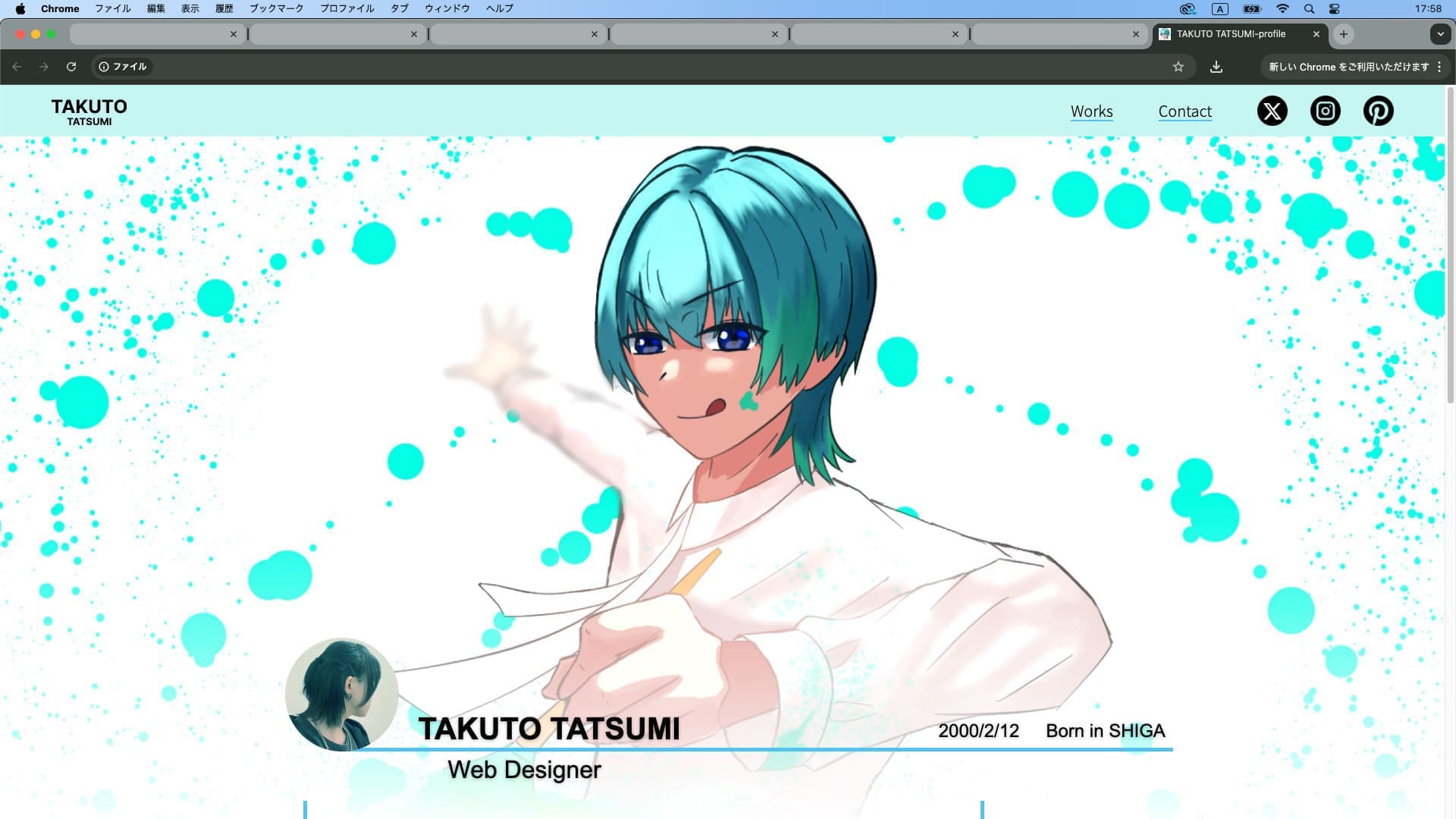Click the TAKUTO TATSUMI site logo
The width and height of the screenshot is (1456, 819).
(x=89, y=111)
